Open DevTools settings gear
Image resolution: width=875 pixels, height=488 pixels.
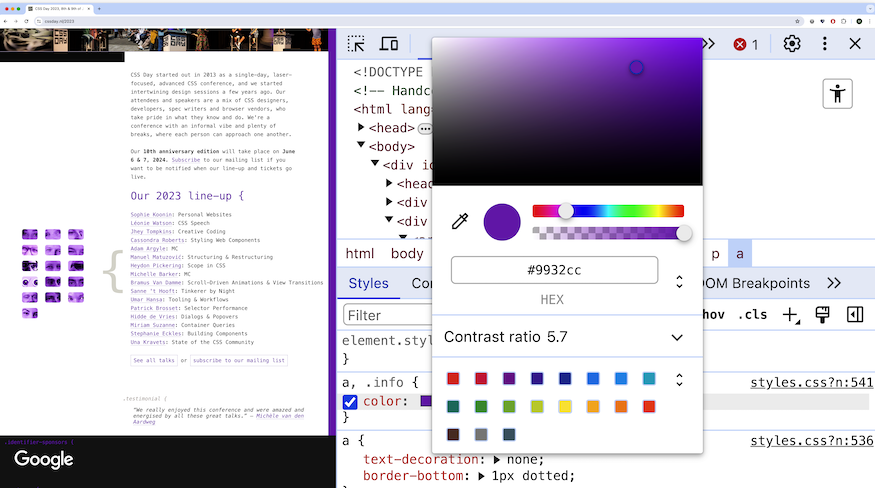(792, 44)
